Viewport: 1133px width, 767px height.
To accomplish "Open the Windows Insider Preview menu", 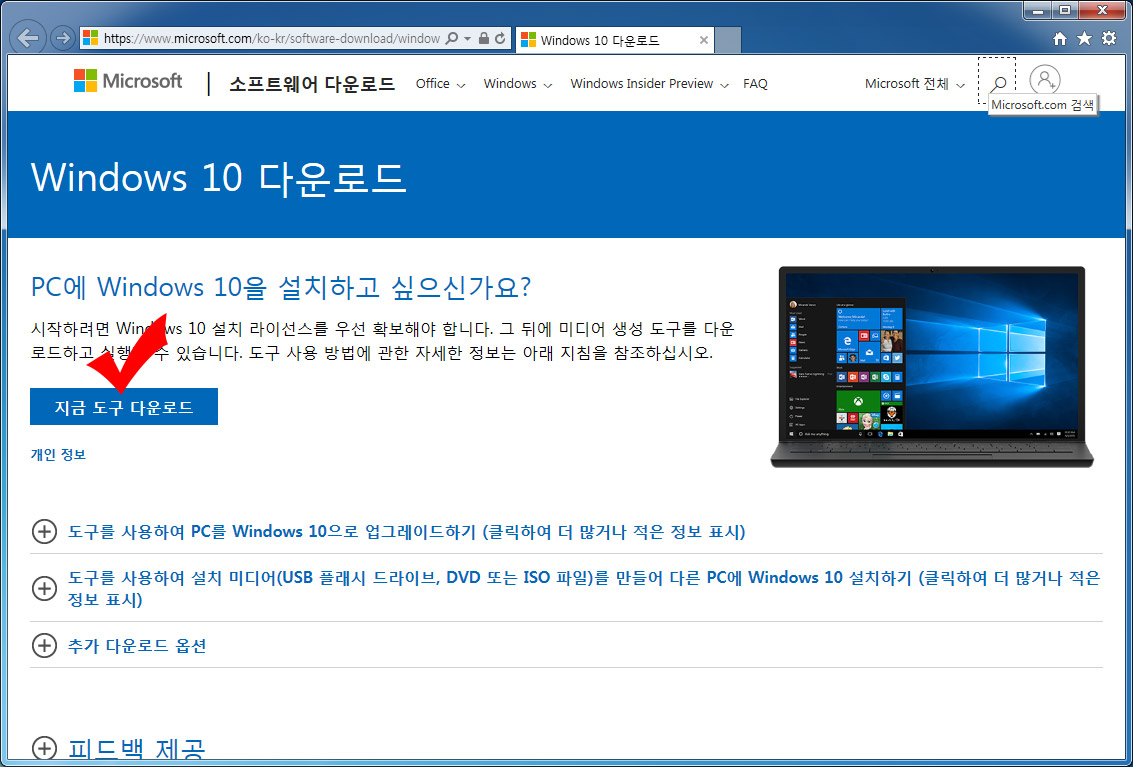I will (650, 84).
